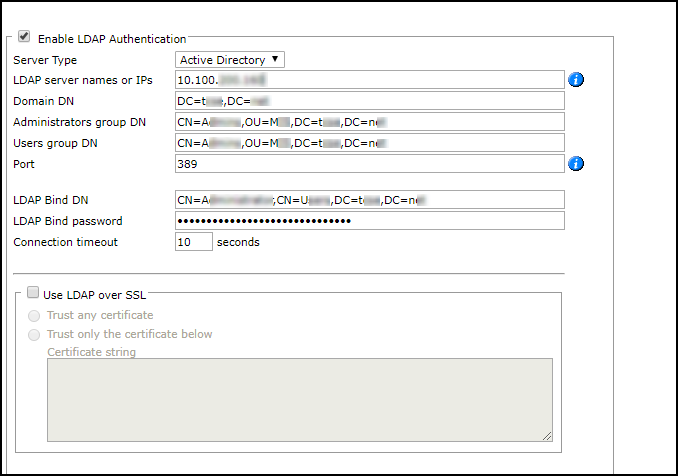
Task: Choose Trust only the certificate below option
Action: pos(35,335)
